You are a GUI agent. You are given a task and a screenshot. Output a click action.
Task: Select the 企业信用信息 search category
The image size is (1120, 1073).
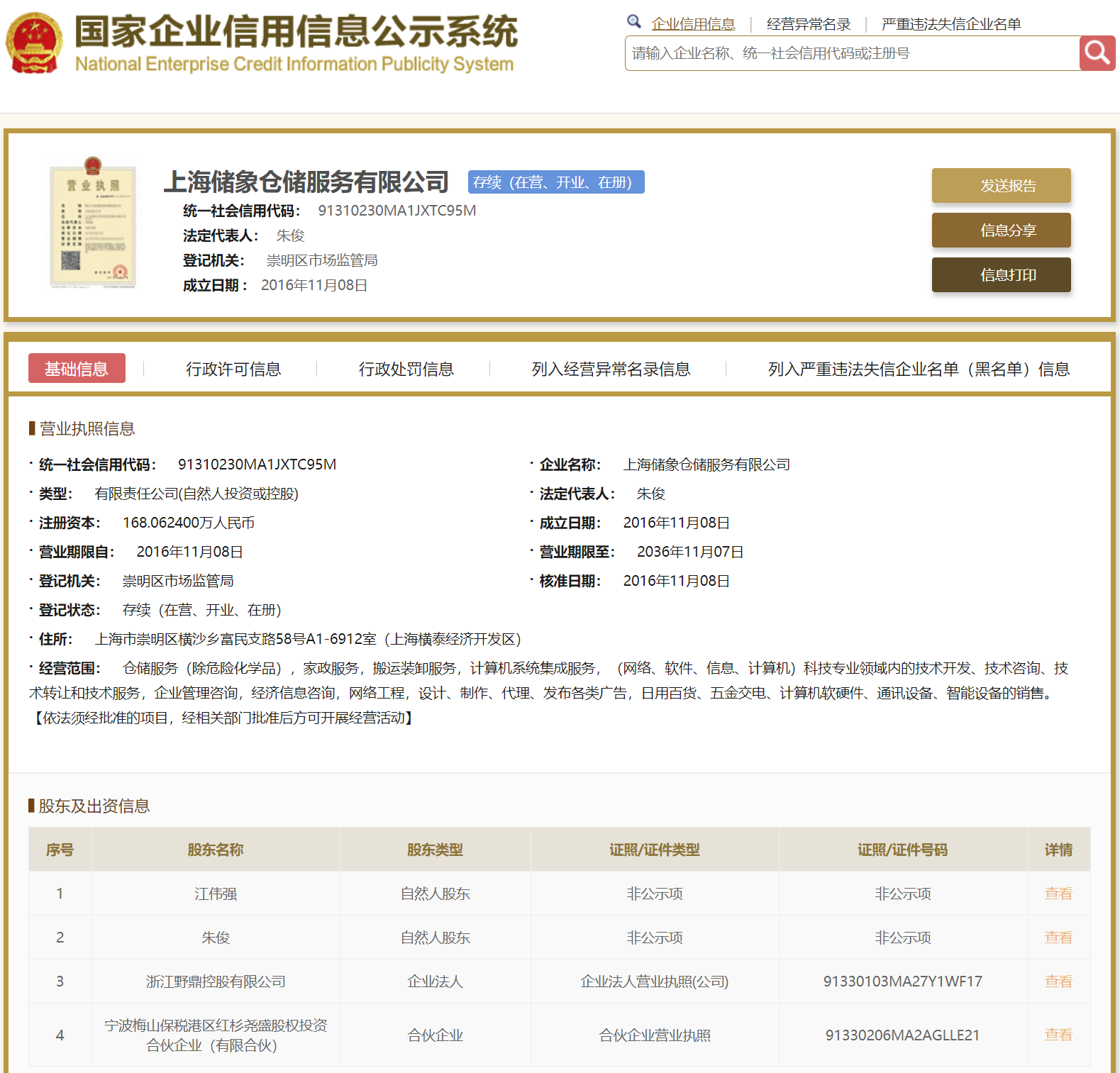pos(693,24)
